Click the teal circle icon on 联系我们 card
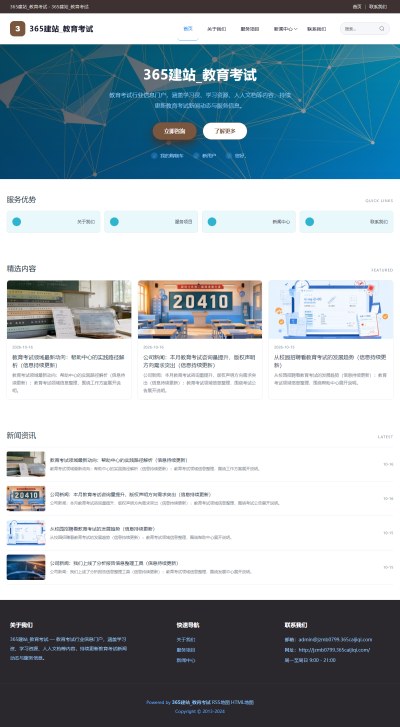This screenshot has height=727, width=400. click(310, 222)
